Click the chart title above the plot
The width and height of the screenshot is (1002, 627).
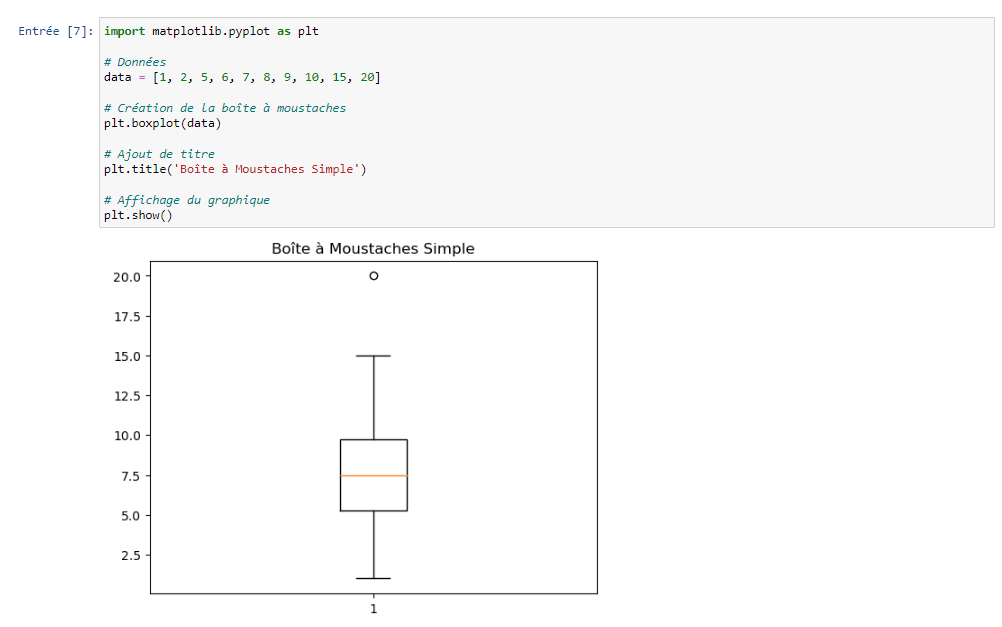373,248
